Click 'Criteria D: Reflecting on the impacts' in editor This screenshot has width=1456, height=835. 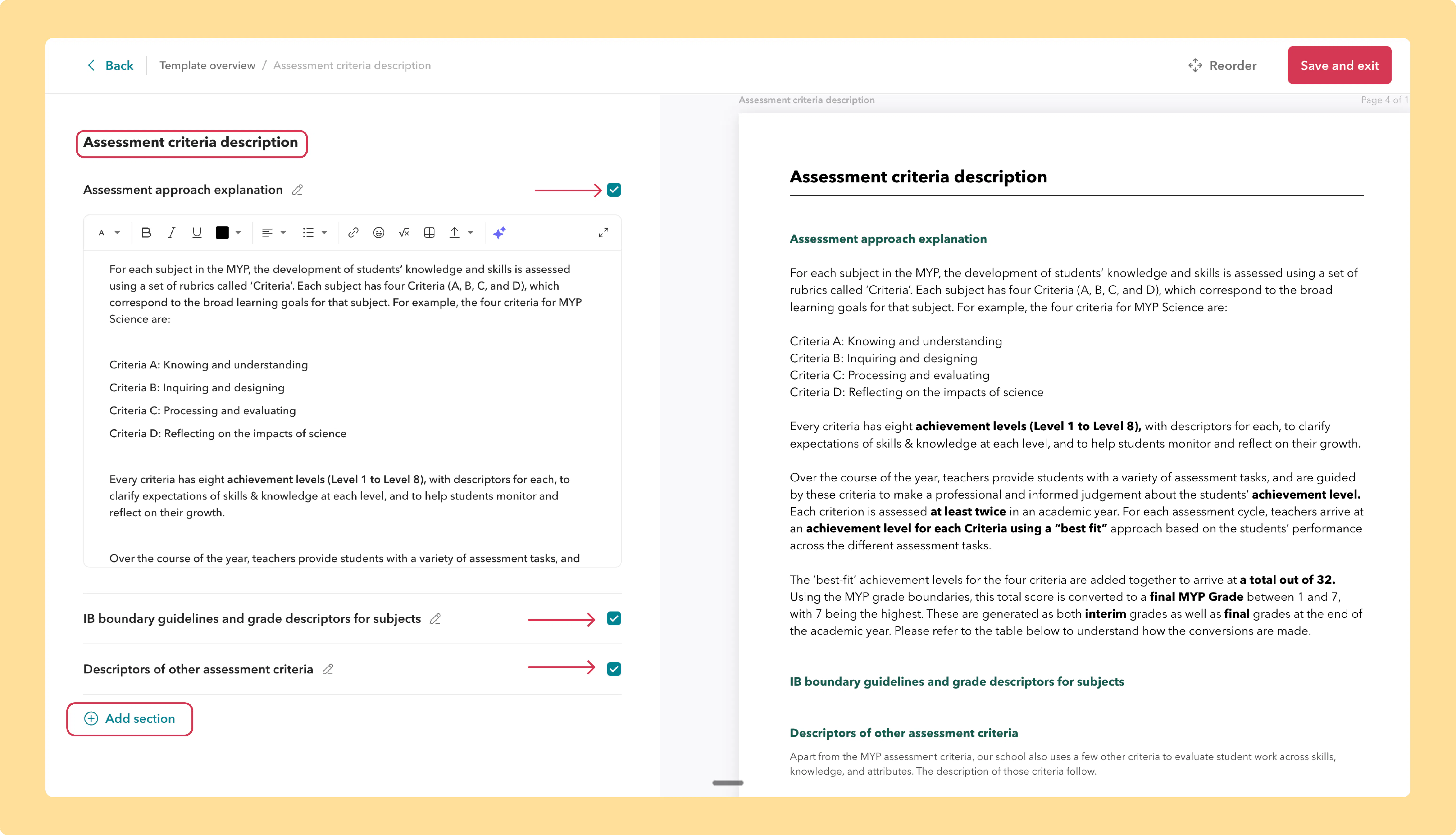tap(228, 434)
